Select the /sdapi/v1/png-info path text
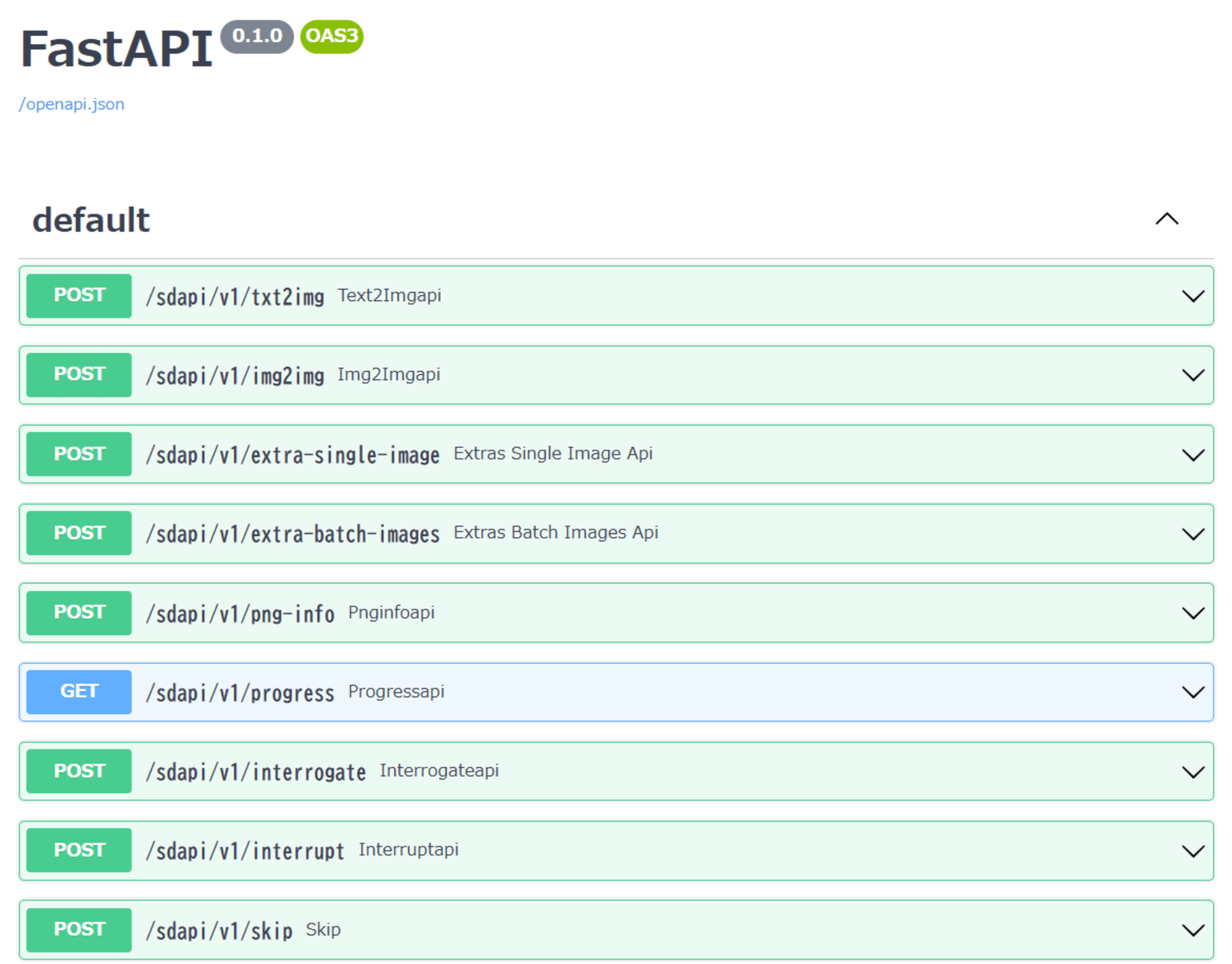 [x=240, y=614]
